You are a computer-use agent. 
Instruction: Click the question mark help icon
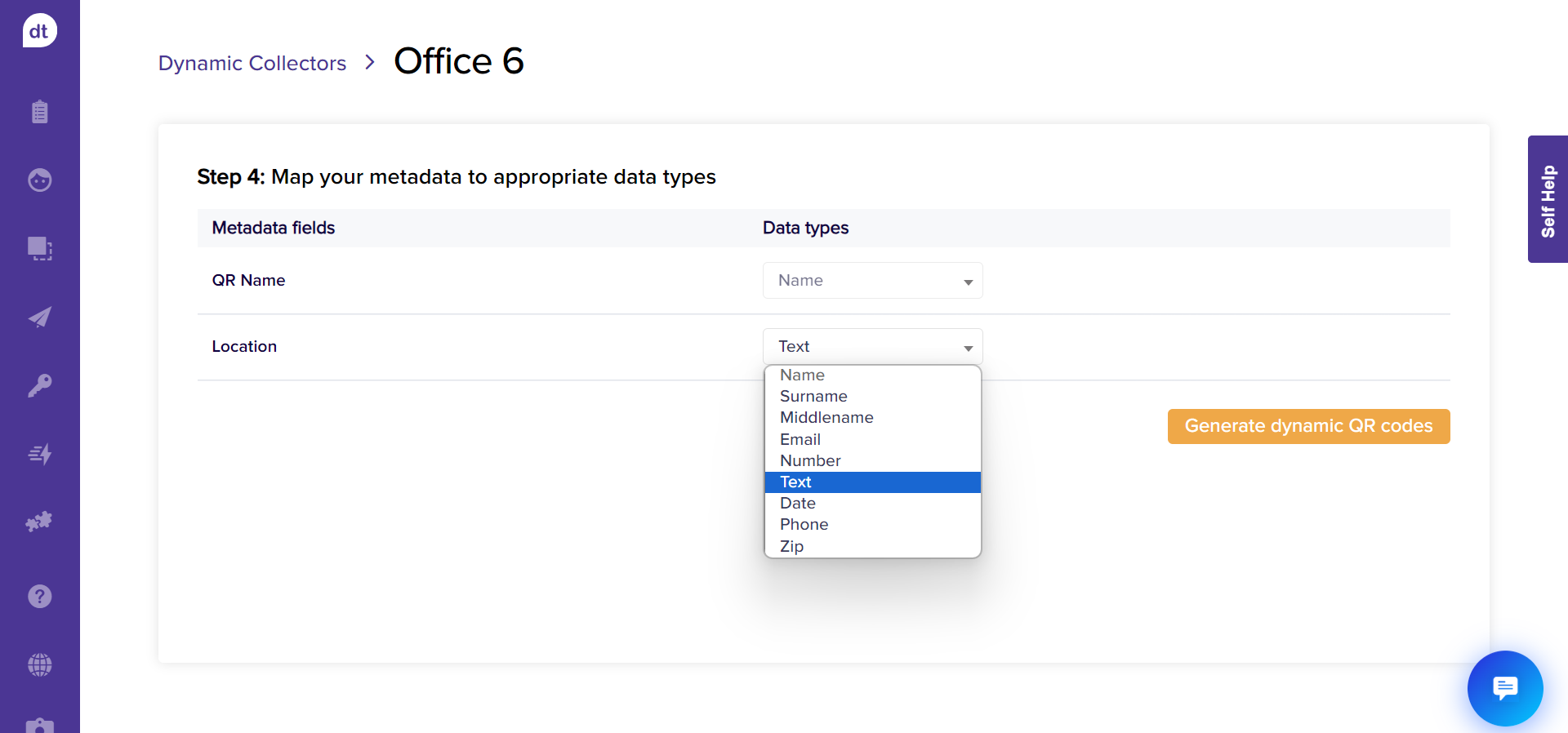pyautogui.click(x=39, y=597)
